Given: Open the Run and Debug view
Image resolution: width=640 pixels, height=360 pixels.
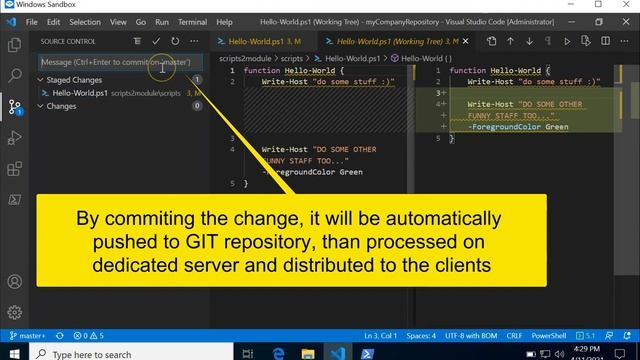Looking at the screenshot, I should click(15, 138).
